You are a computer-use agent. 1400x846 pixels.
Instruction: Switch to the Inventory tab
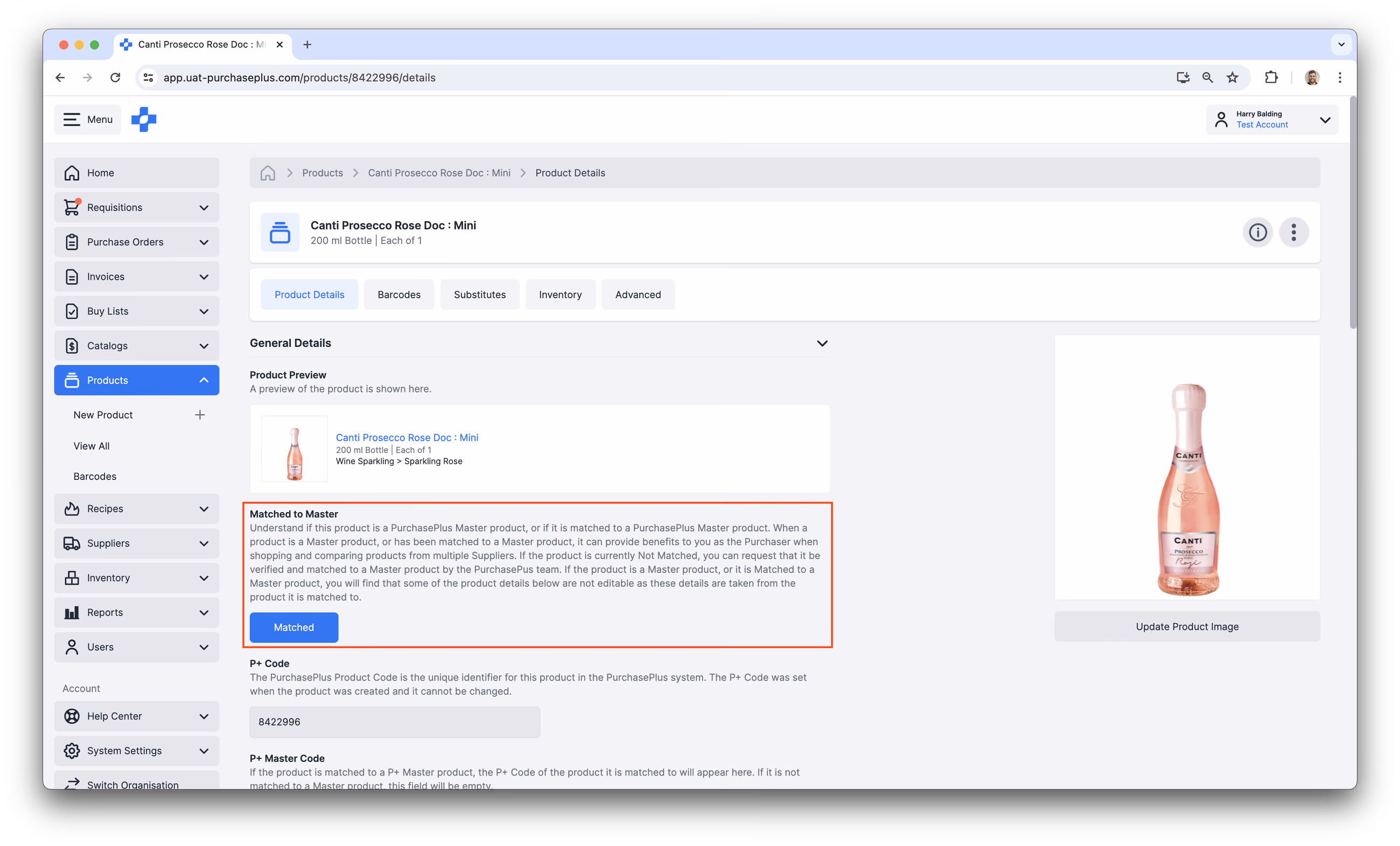(560, 295)
